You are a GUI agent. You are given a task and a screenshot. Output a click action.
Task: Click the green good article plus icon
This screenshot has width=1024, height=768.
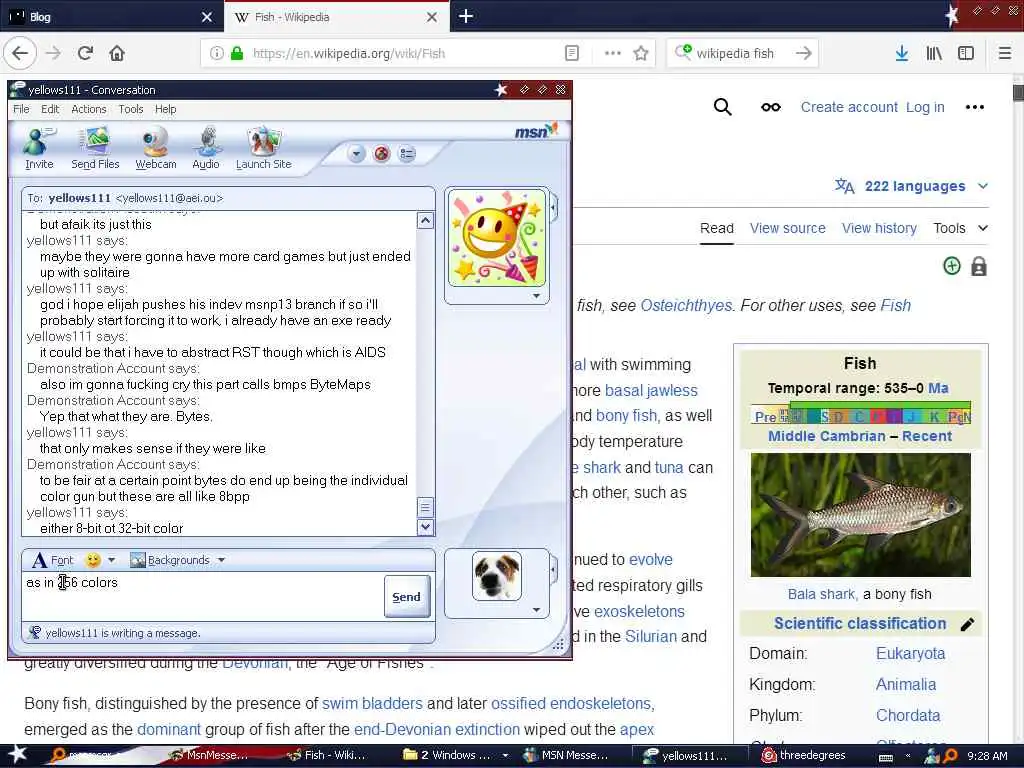pos(952,266)
